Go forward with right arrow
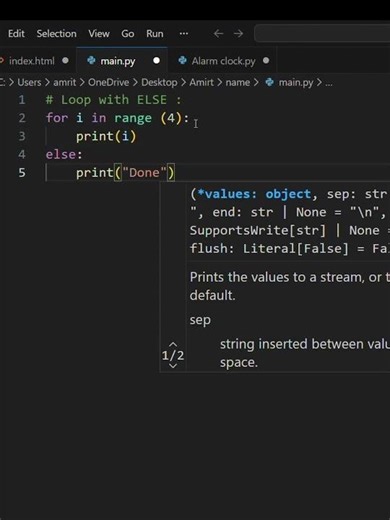Image resolution: width=390 pixels, height=520 pixels. pos(238,33)
